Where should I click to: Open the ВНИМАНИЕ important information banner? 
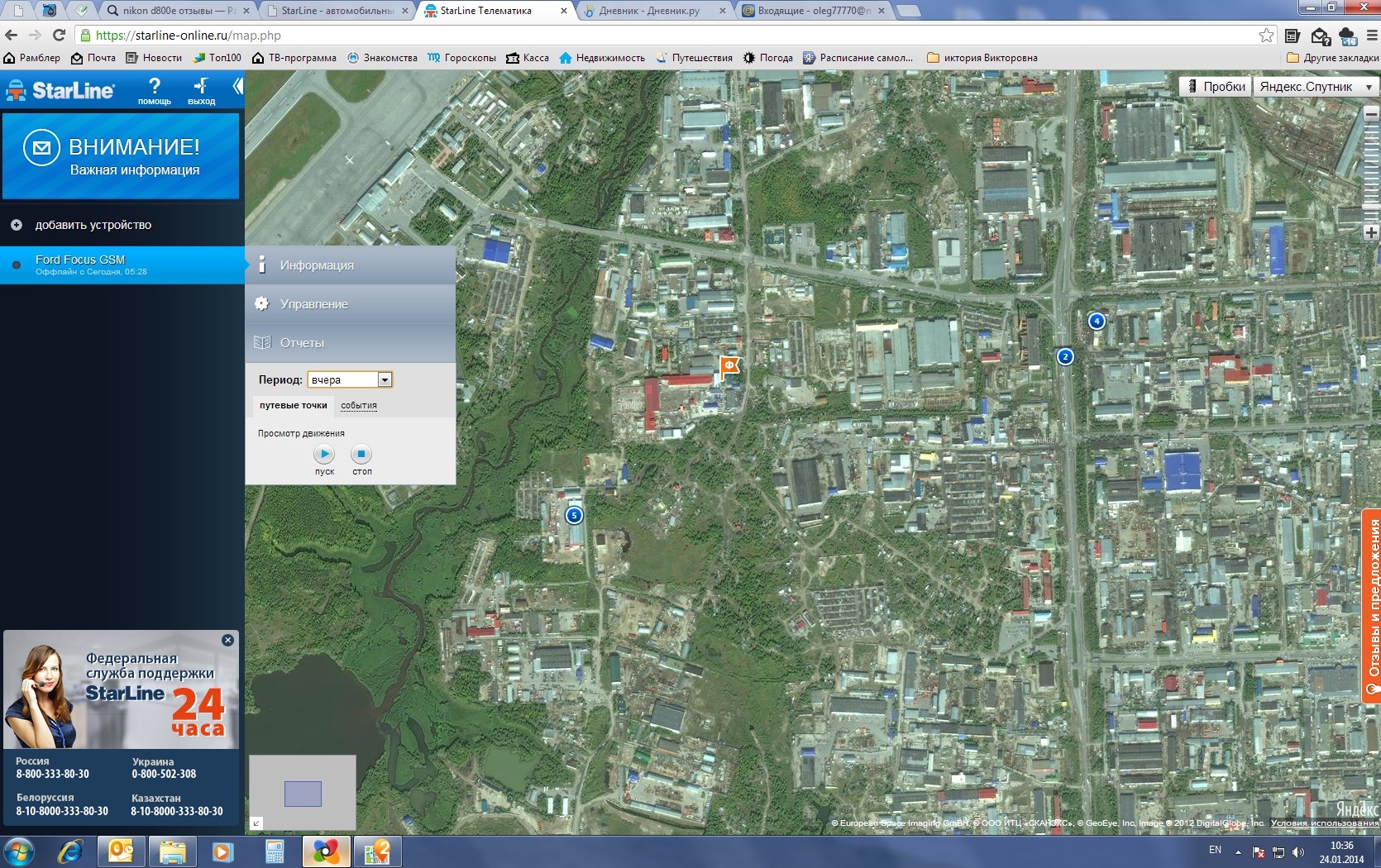[121, 156]
